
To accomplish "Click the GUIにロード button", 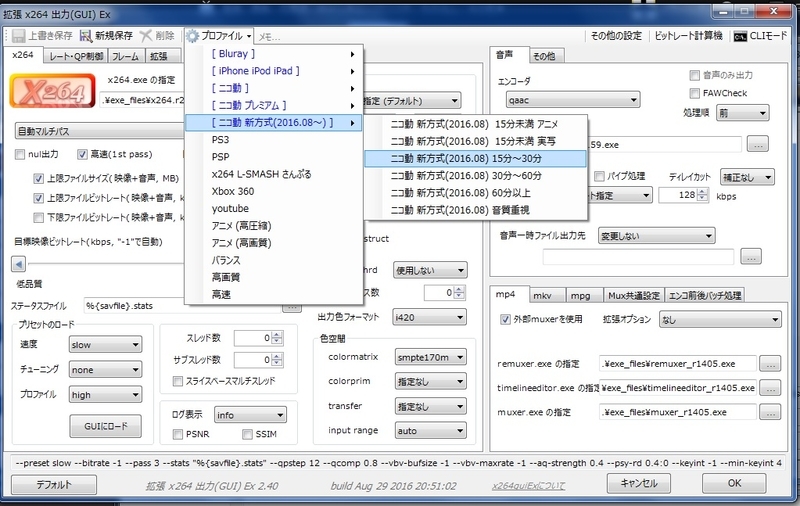I will coord(106,426).
